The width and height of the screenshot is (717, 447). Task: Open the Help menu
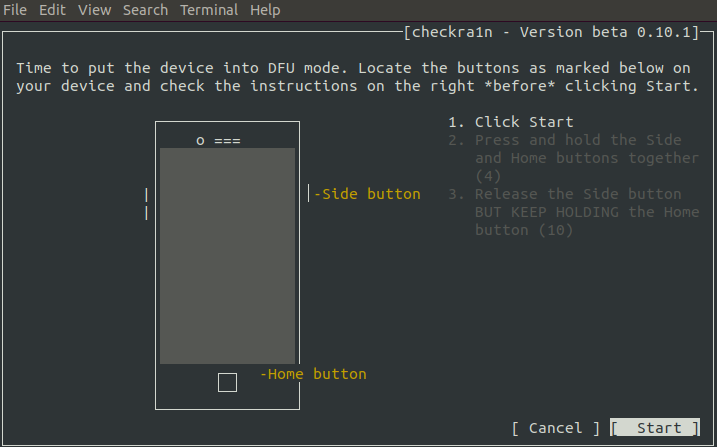tap(265, 10)
